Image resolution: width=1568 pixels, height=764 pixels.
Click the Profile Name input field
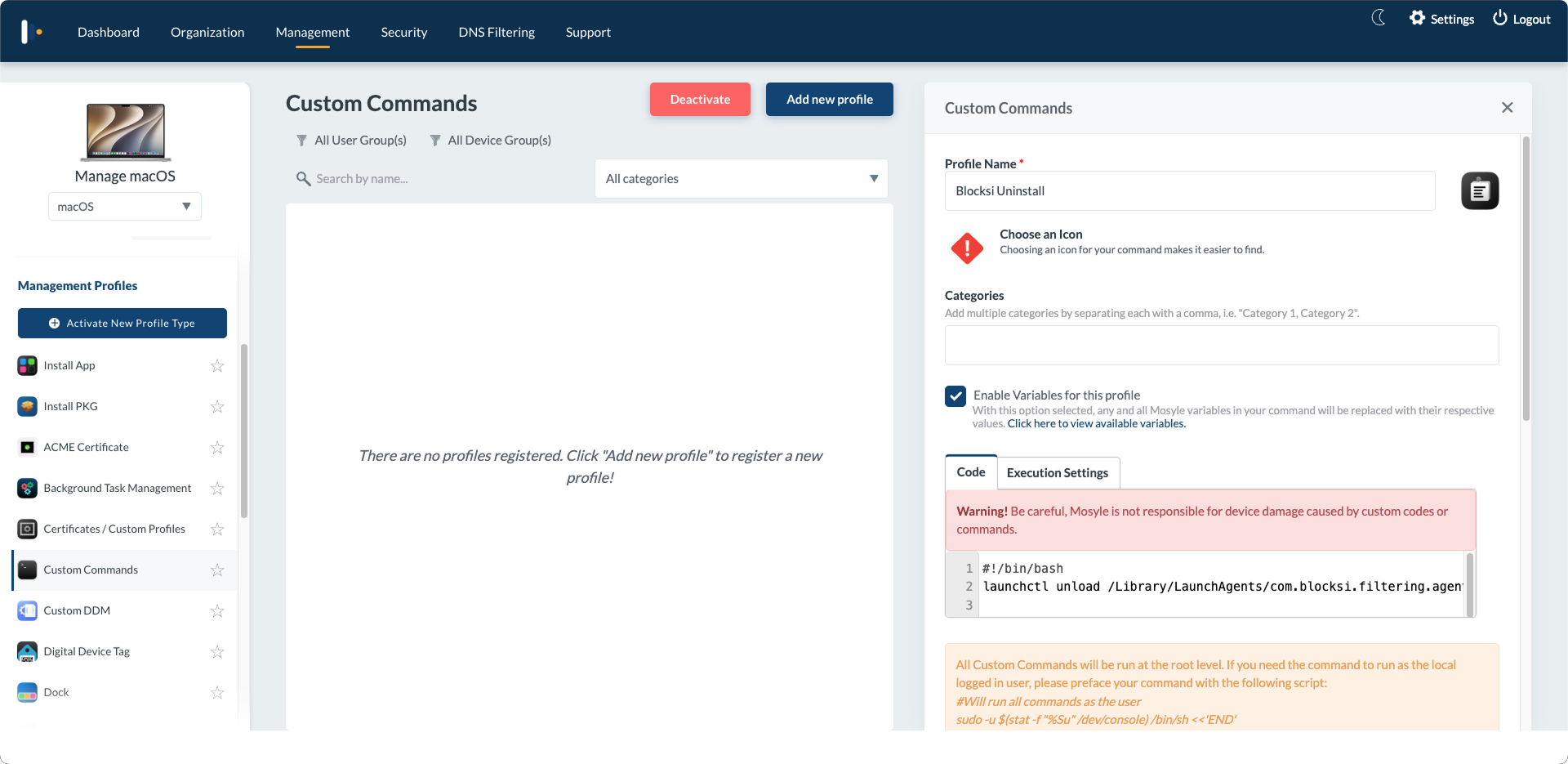click(1190, 190)
